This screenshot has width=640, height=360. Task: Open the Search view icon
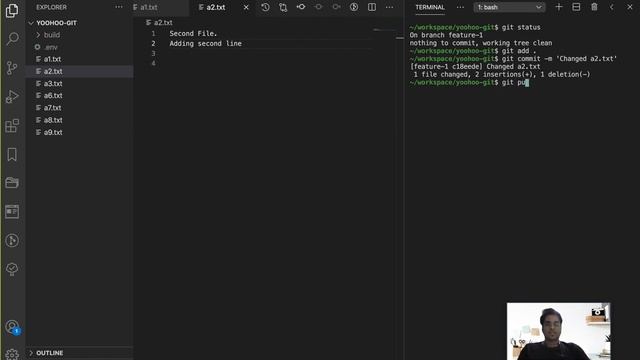click(x=12, y=39)
